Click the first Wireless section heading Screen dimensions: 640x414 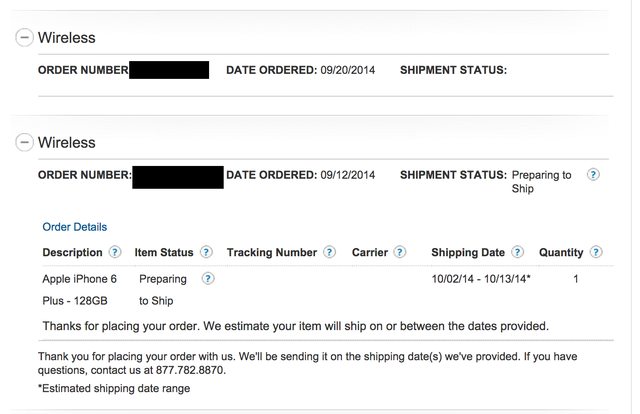pyautogui.click(x=66, y=38)
